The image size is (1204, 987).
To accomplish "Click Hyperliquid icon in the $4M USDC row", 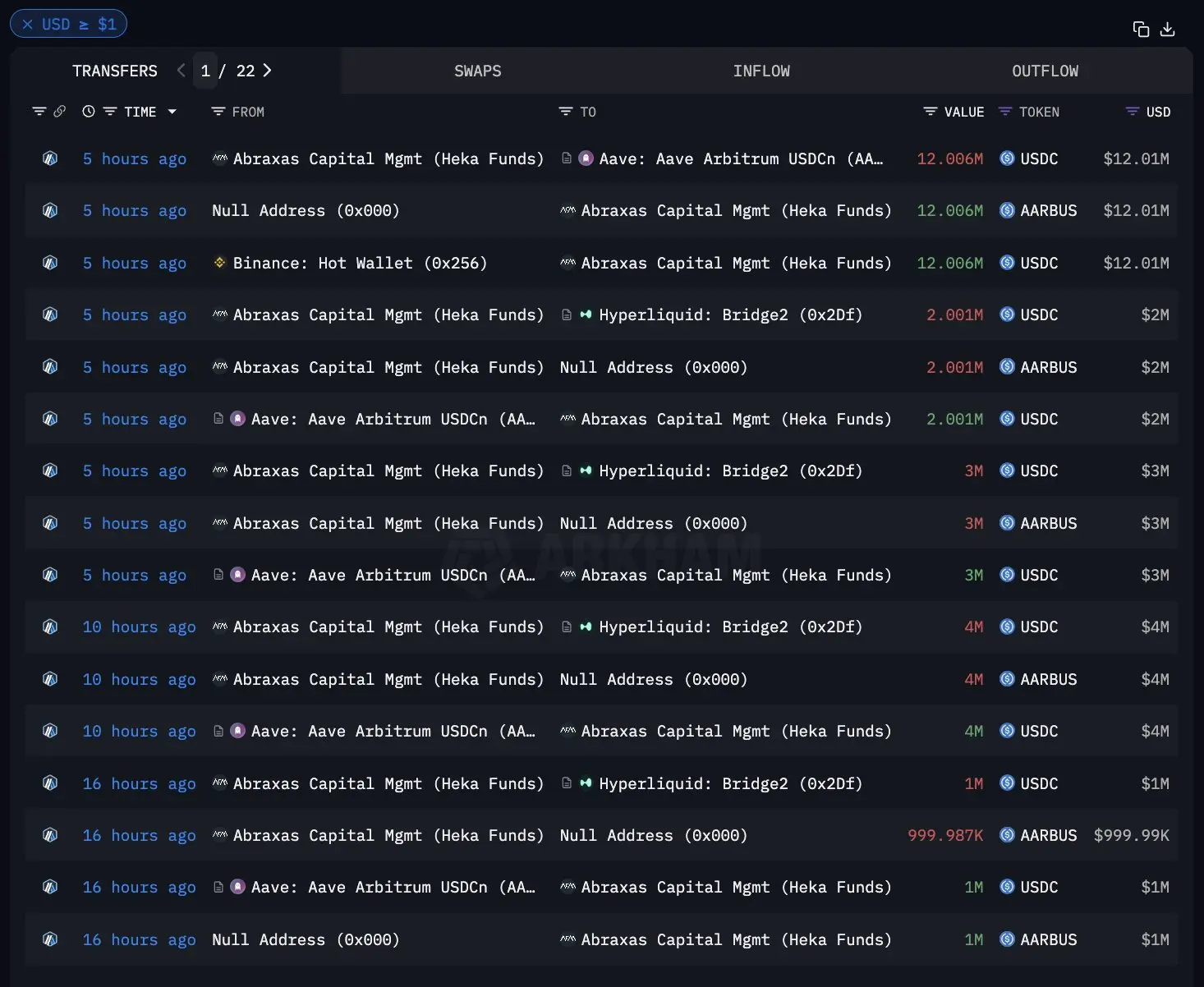I will click(x=586, y=627).
